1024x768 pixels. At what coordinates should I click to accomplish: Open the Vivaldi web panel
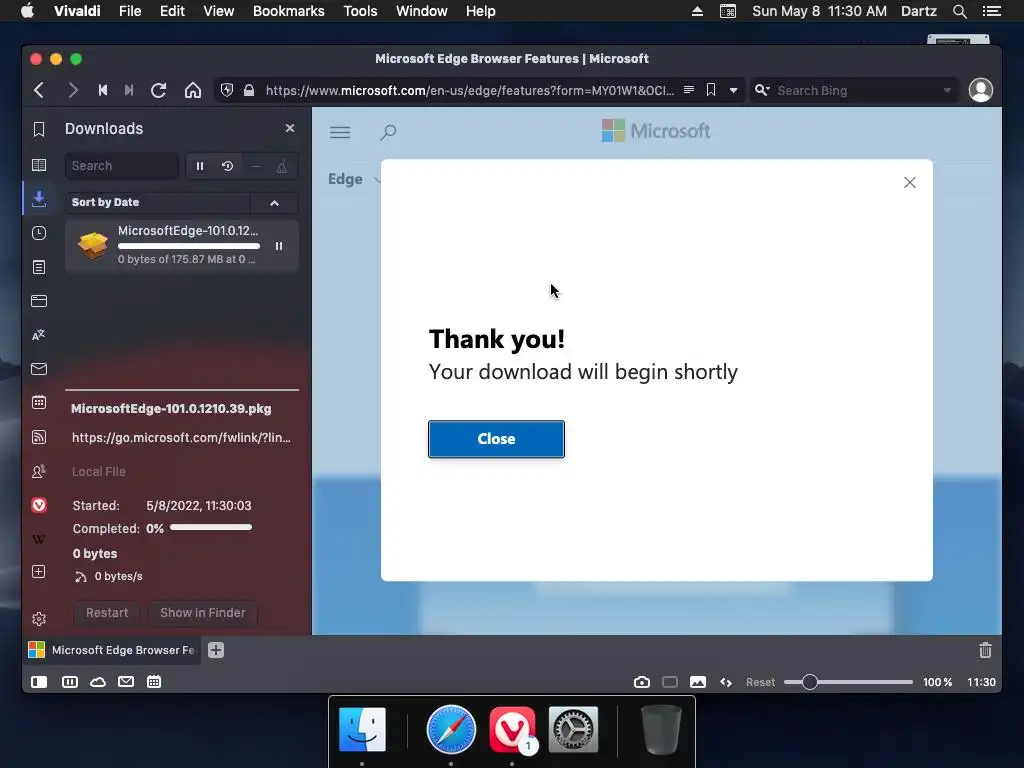[x=39, y=505]
